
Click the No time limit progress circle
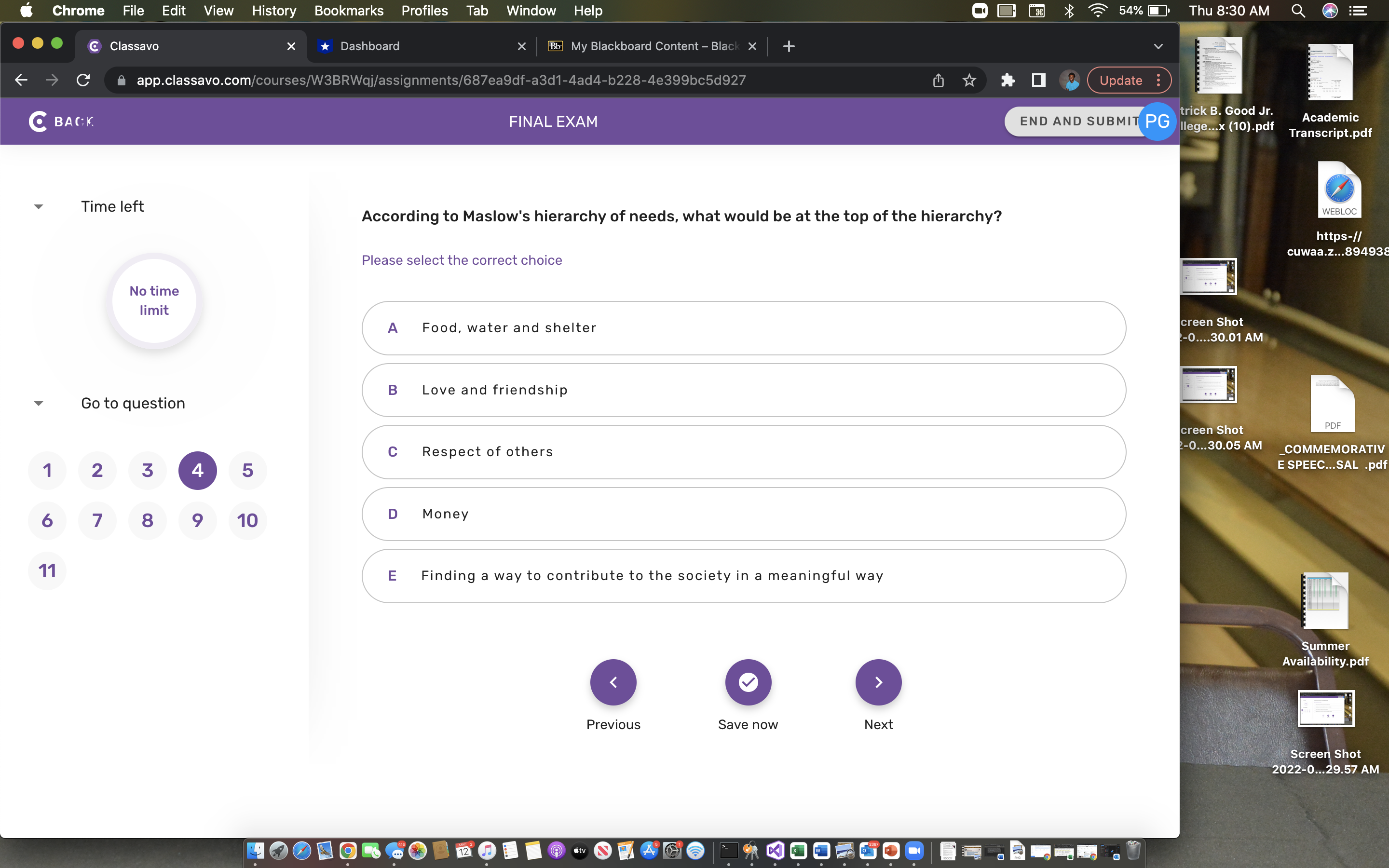154,300
